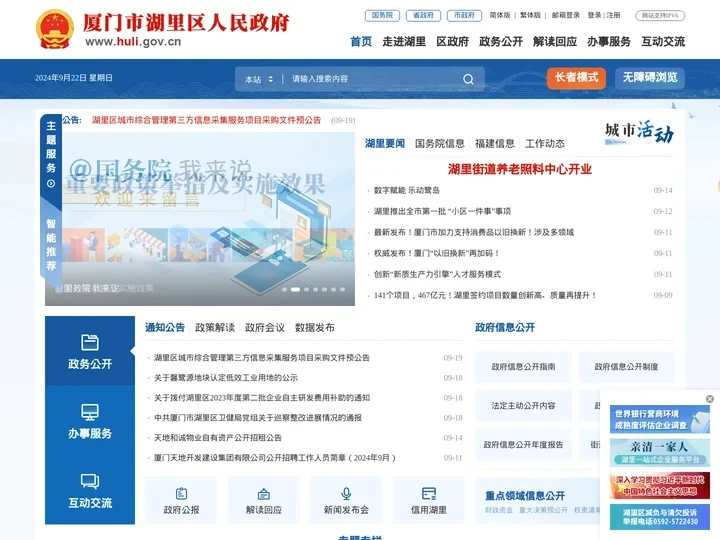Click 登录 | 注册 link
Image resolution: width=720 pixels, height=540 pixels.
604,15
